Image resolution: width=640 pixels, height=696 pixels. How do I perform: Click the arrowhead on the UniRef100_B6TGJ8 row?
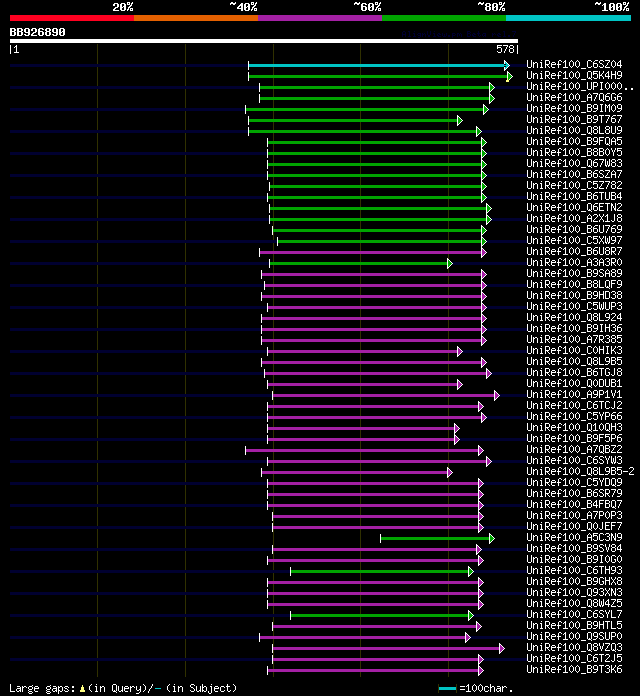point(489,374)
